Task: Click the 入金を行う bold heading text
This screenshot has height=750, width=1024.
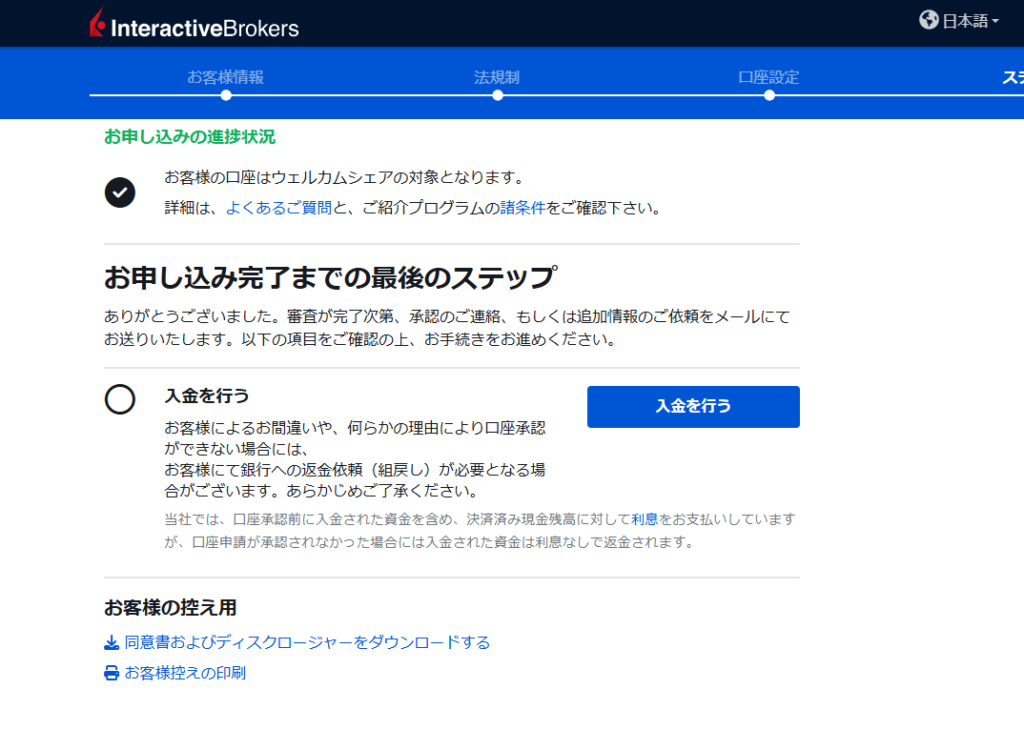Action: [206, 396]
